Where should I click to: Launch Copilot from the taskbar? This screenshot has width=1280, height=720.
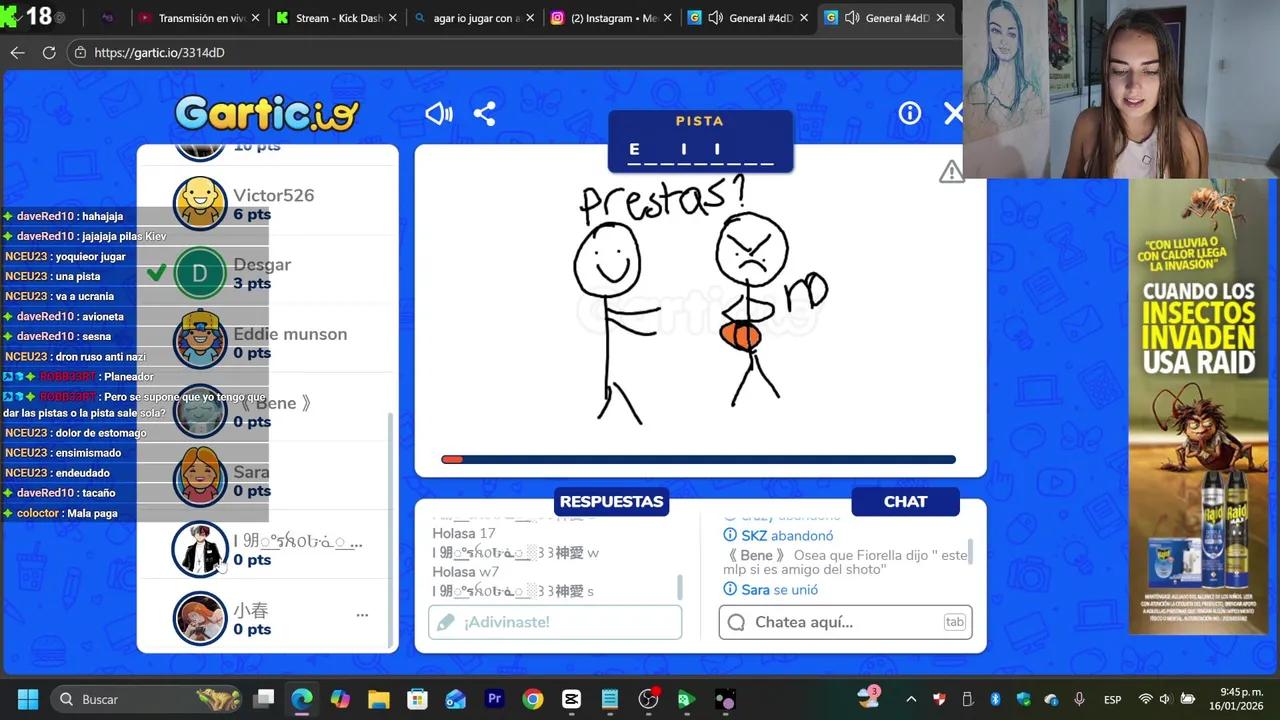coord(340,699)
